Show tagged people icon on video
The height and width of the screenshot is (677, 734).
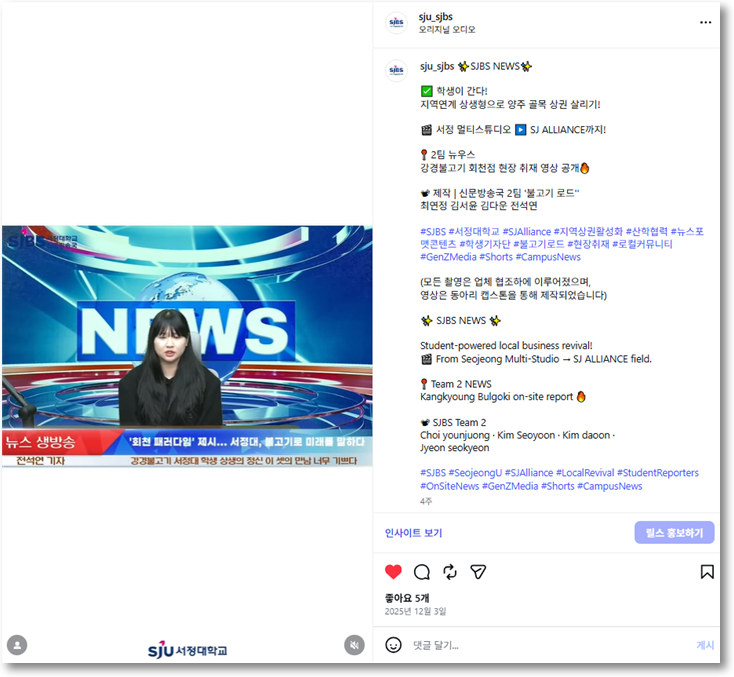(x=17, y=645)
